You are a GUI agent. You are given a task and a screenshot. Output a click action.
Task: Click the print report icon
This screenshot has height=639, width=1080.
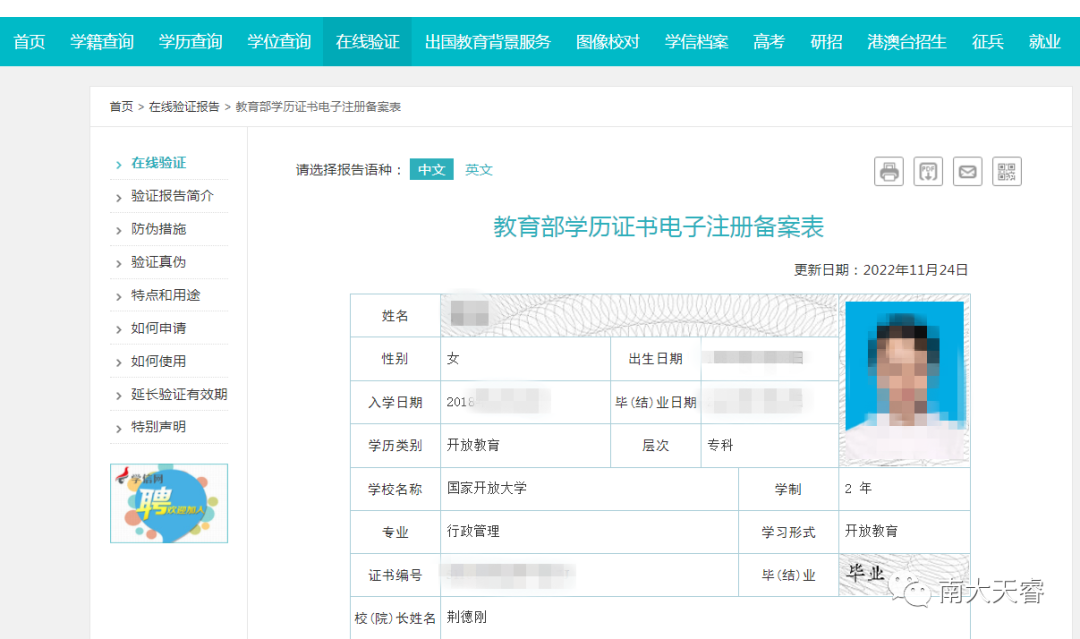click(x=889, y=171)
